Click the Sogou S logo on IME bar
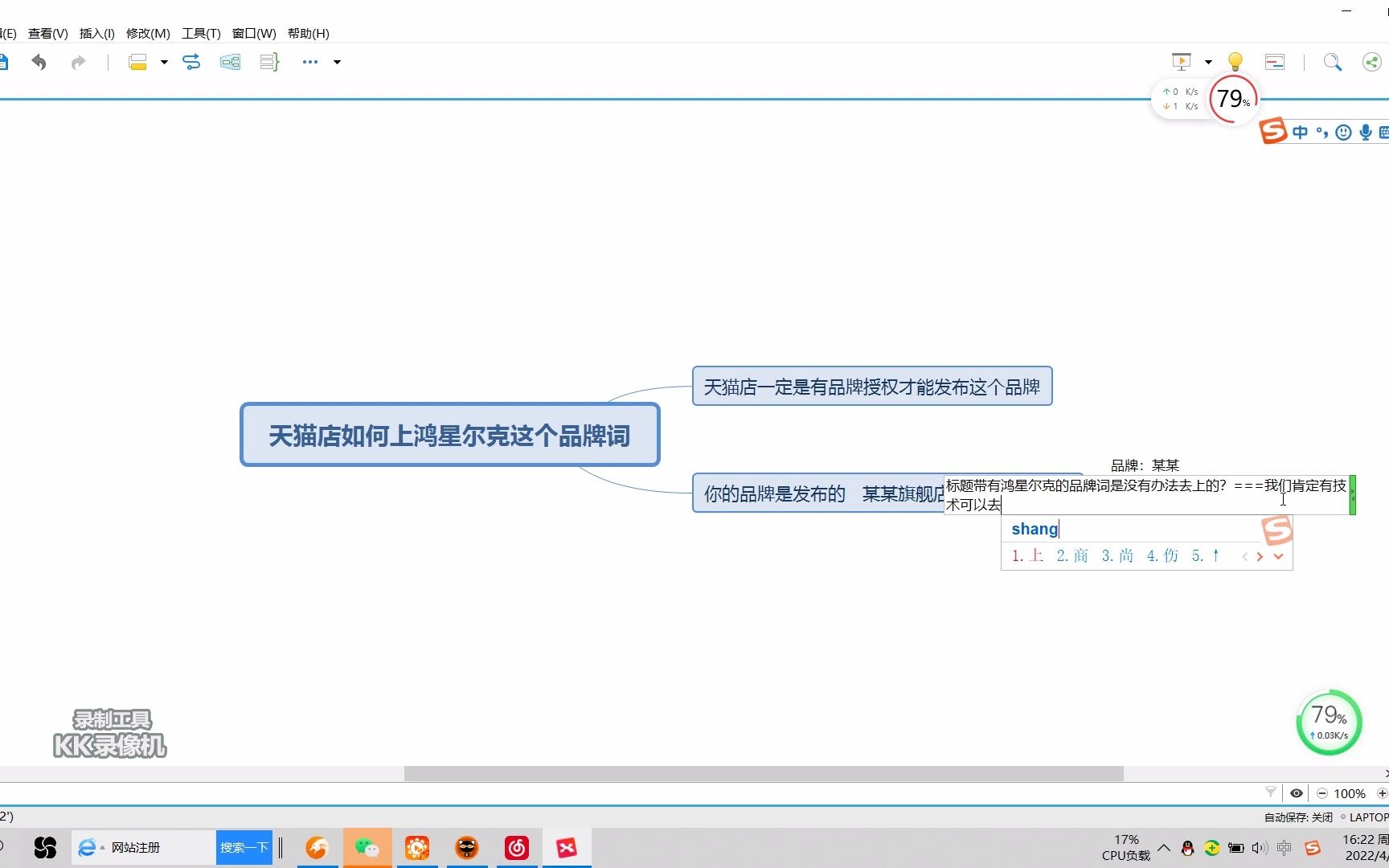 pos(1273,130)
